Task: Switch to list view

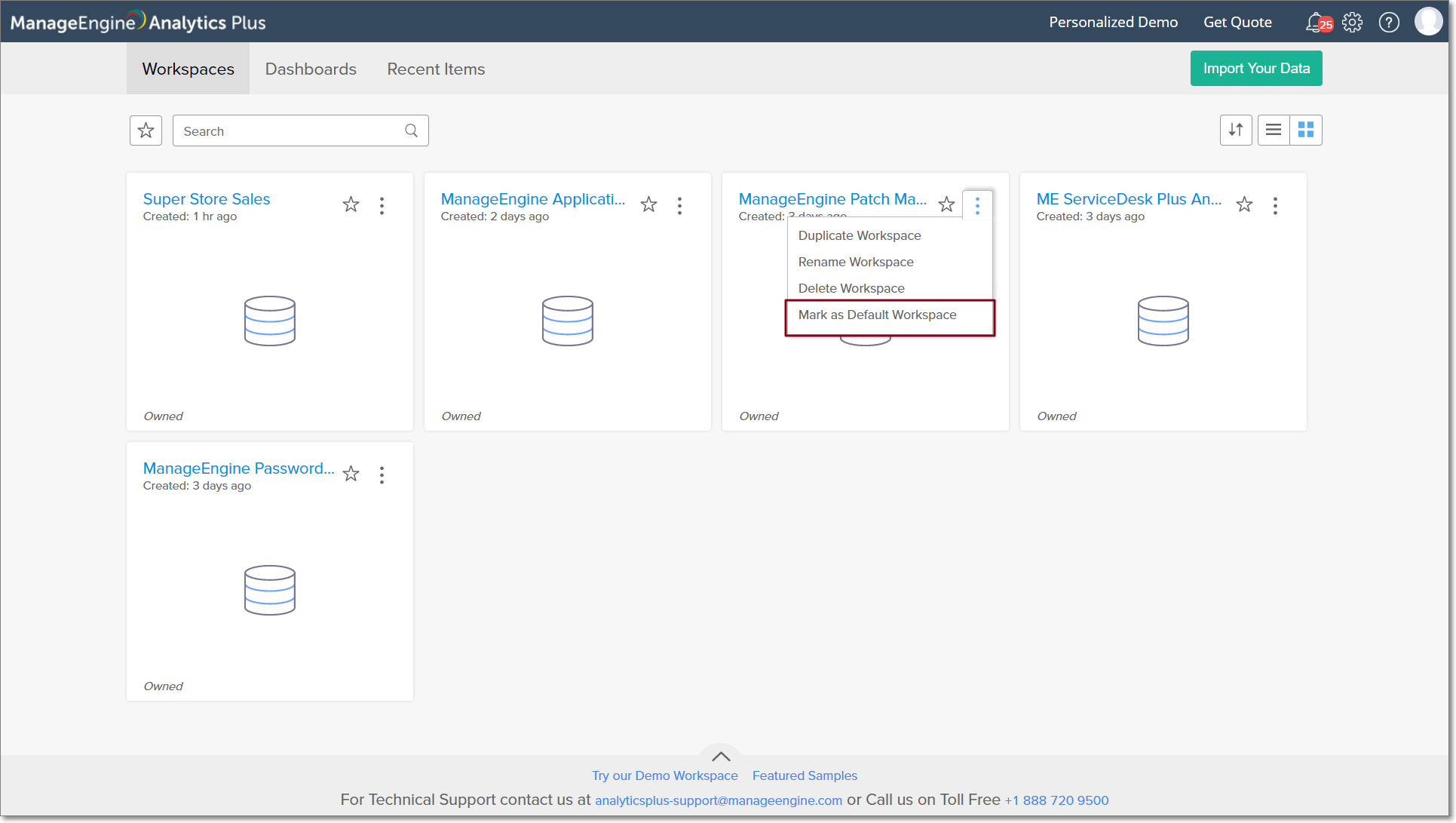Action: point(1274,130)
